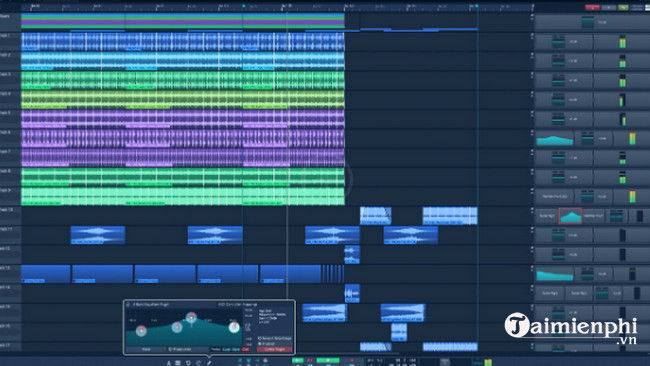Screen dimensions: 650x366
Task: Click the second teal icon in bottom bar
Action: (249, 360)
